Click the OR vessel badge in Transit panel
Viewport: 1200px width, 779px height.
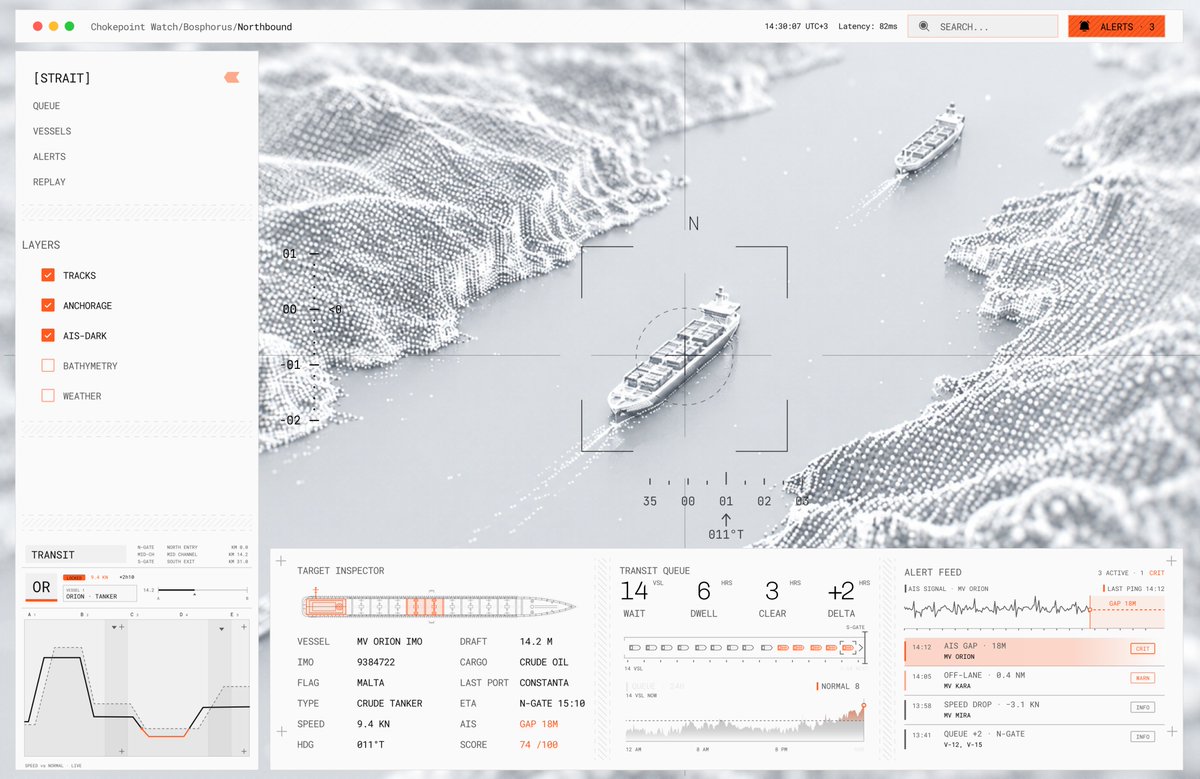coord(41,587)
